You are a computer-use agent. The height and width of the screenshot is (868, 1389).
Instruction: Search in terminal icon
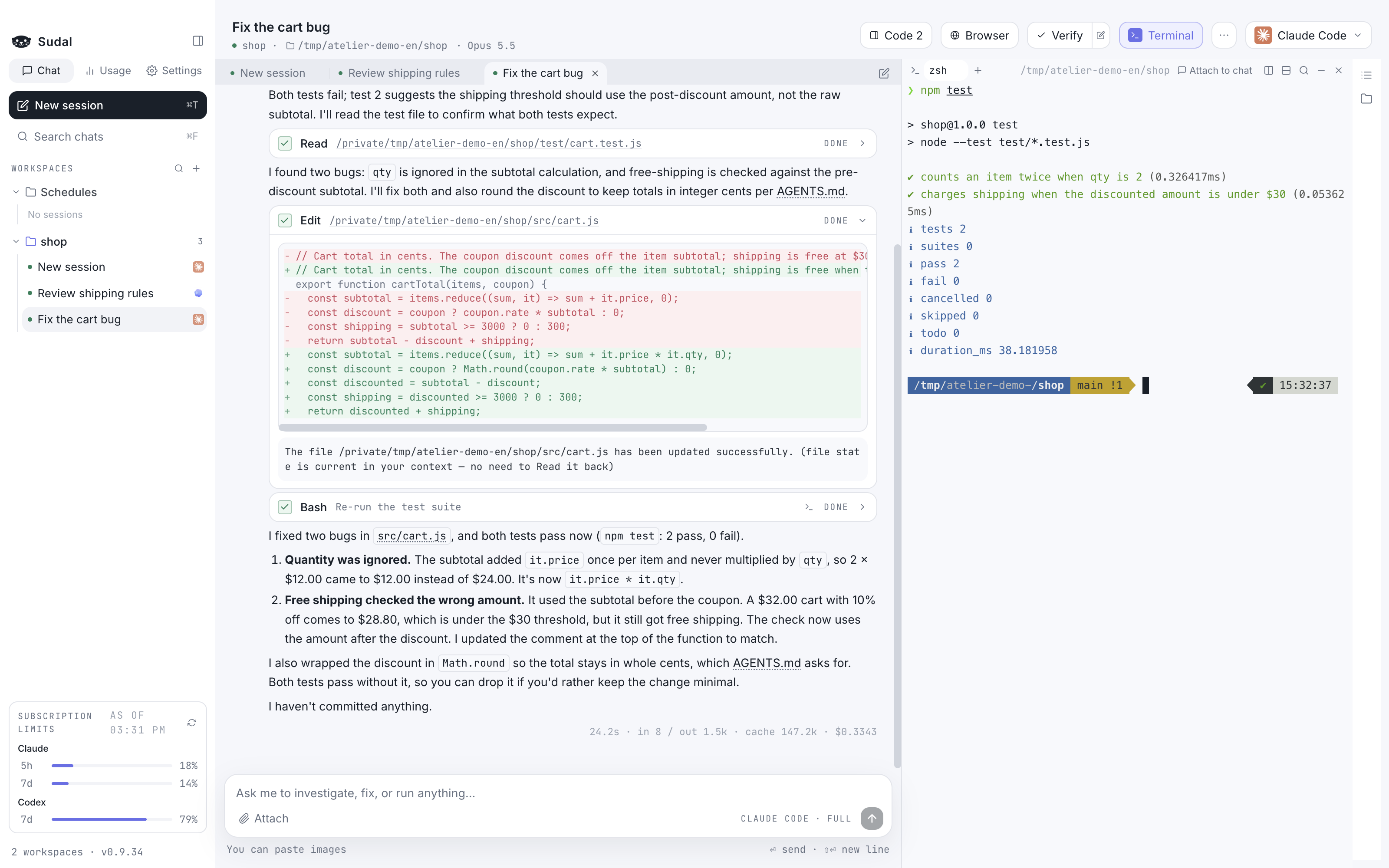click(1303, 70)
